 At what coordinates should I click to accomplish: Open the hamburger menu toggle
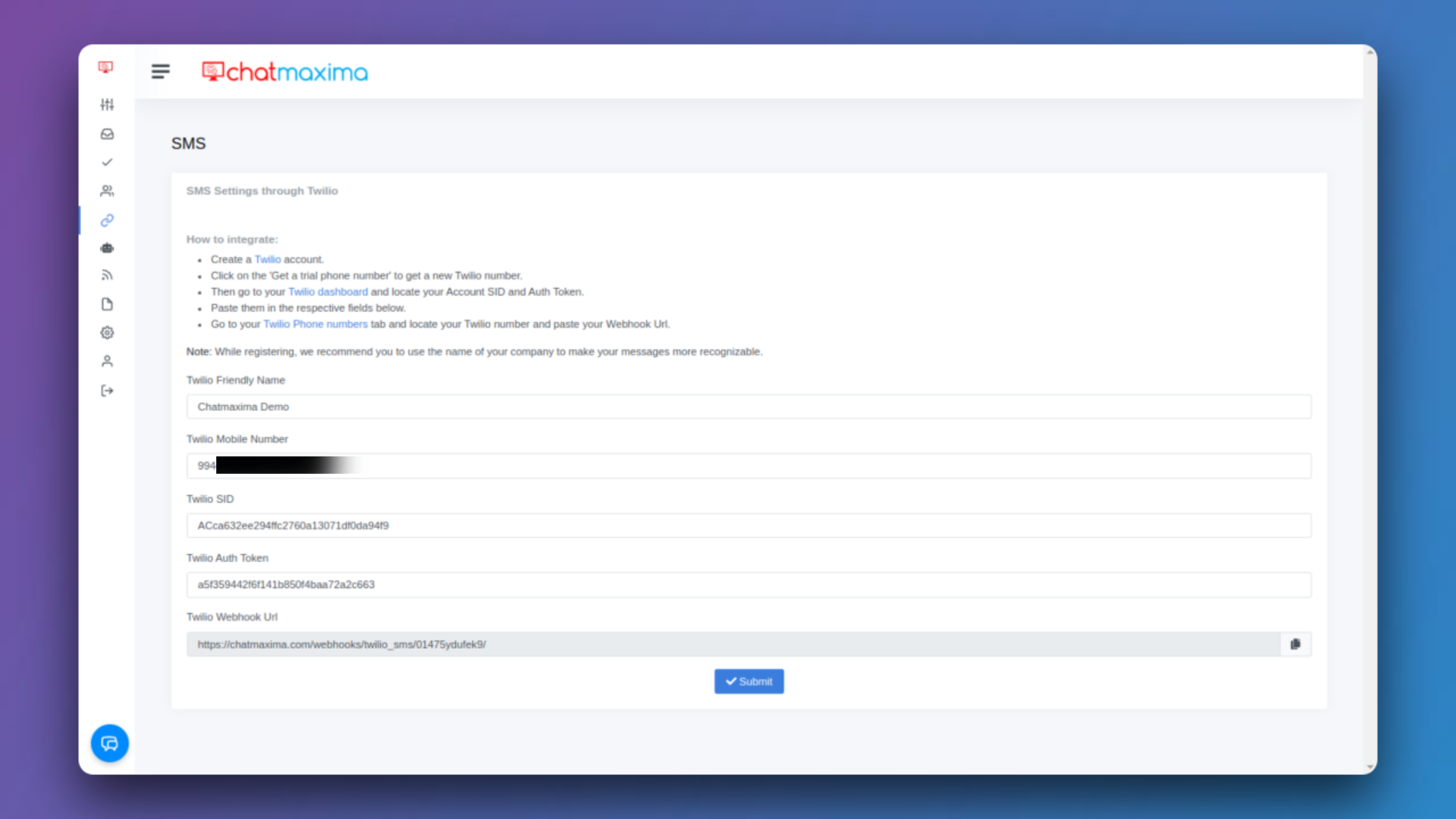pyautogui.click(x=160, y=71)
